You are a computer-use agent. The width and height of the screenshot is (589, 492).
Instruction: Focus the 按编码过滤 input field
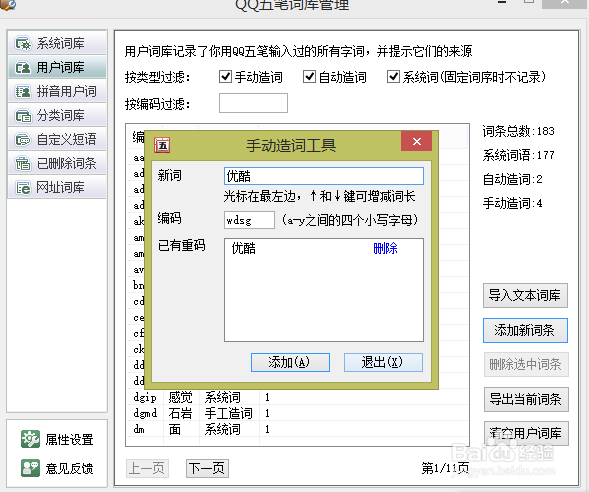click(x=253, y=103)
